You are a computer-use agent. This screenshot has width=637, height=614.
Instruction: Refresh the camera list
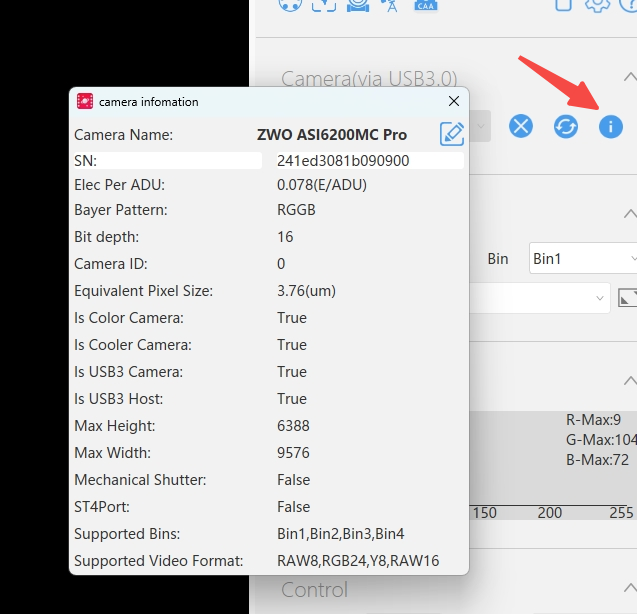566,127
